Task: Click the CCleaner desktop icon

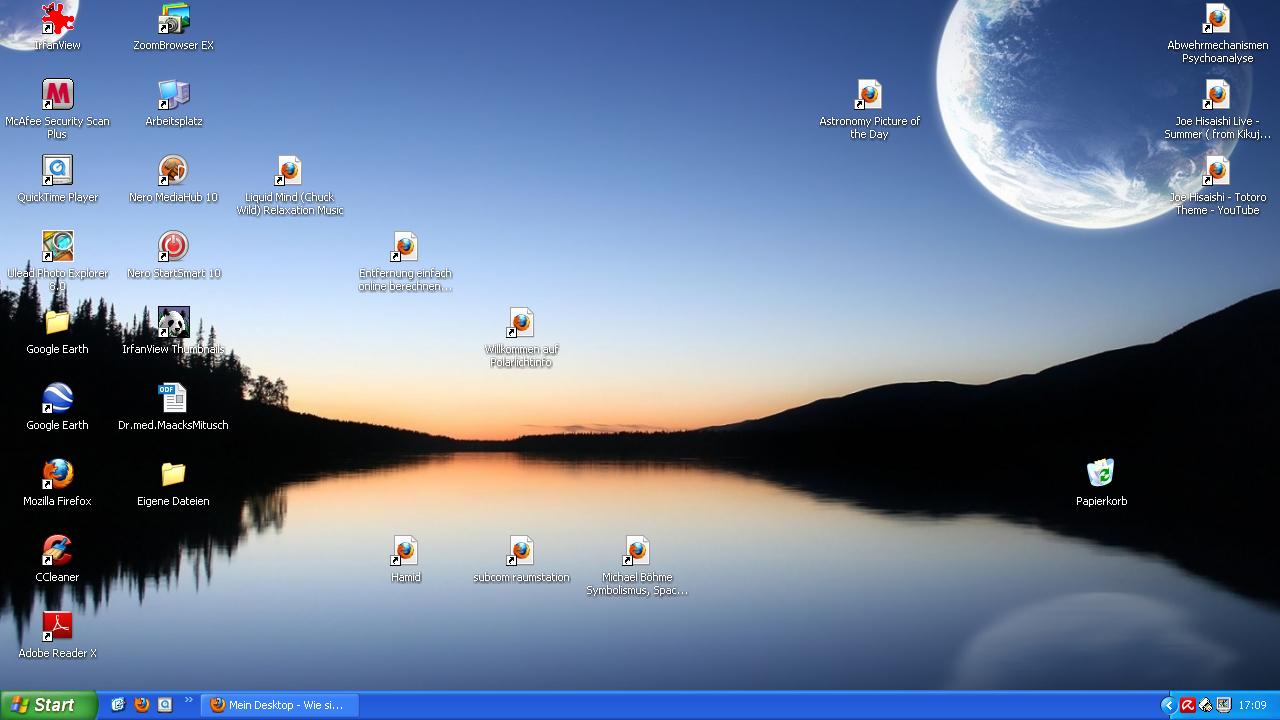Action: click(x=57, y=552)
